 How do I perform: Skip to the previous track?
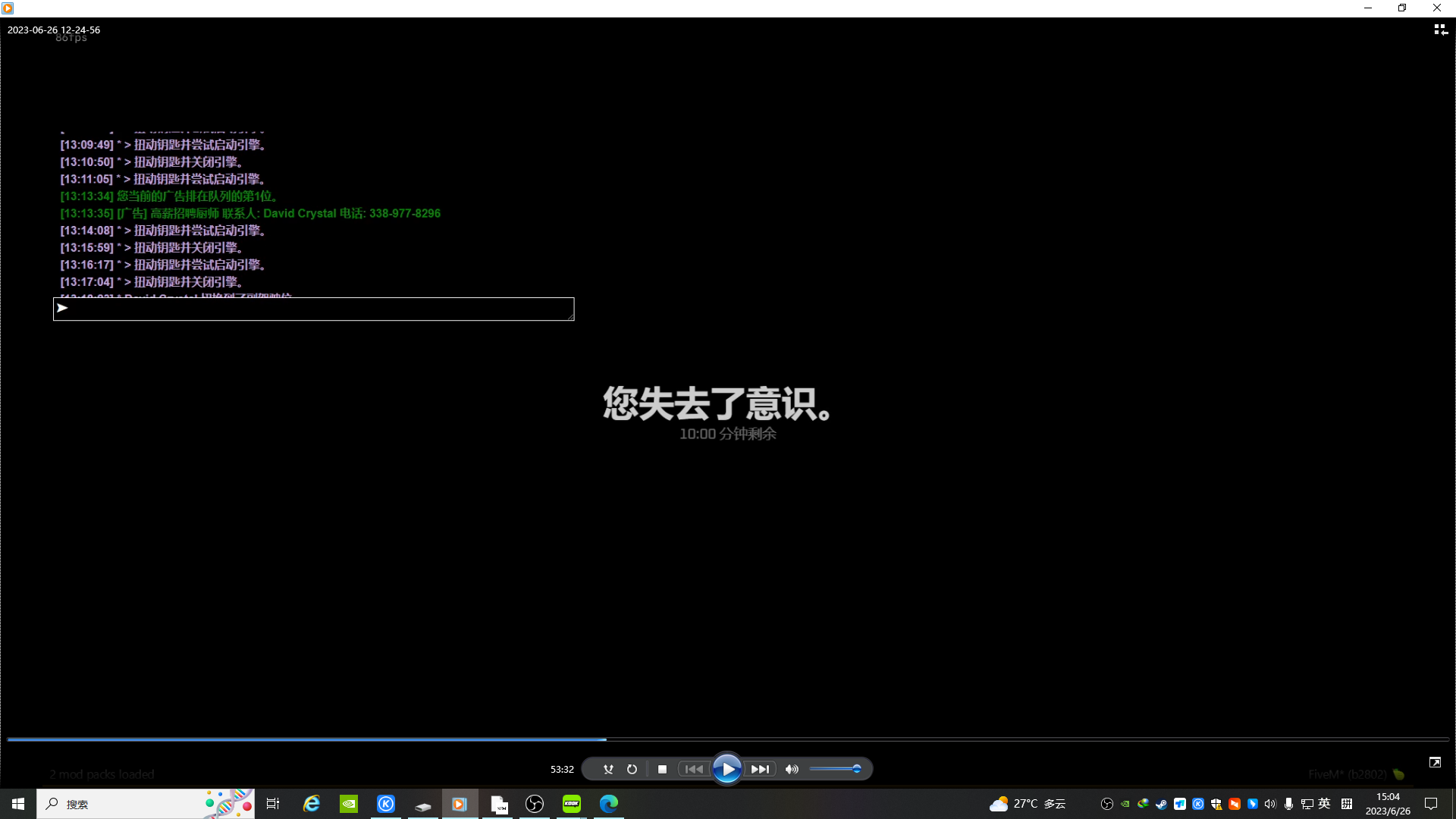point(694,769)
